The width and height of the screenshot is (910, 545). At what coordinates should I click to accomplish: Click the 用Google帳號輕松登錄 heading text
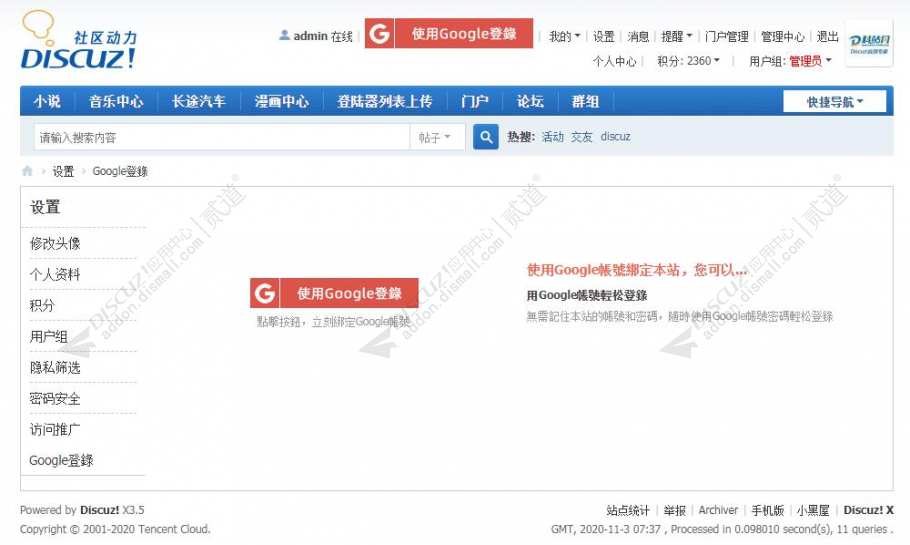click(587, 295)
